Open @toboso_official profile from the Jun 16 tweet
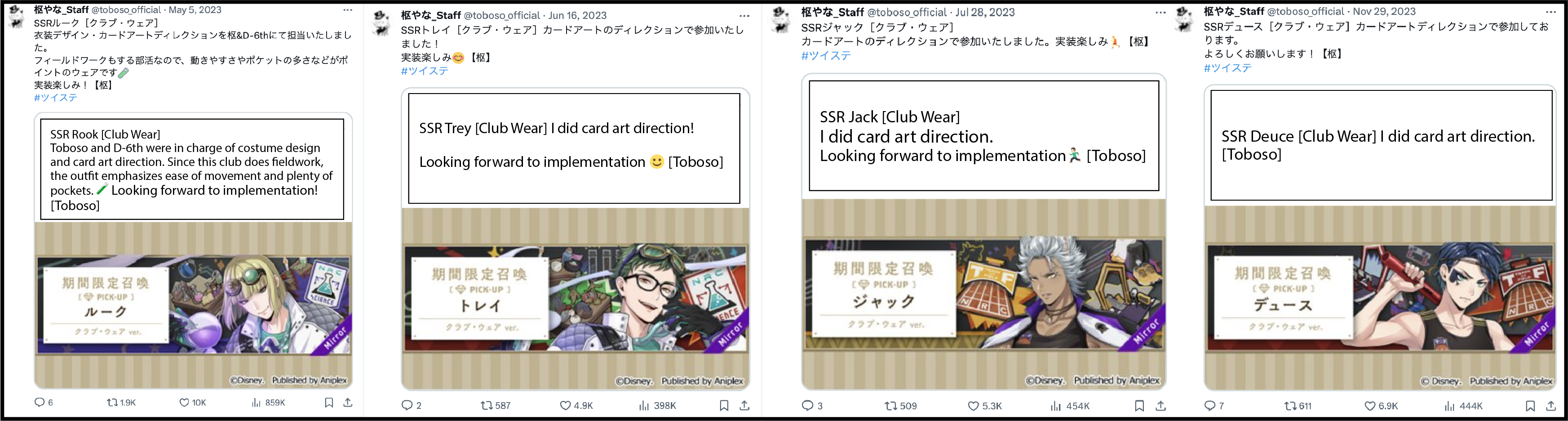This screenshot has width=1568, height=421. [501, 15]
